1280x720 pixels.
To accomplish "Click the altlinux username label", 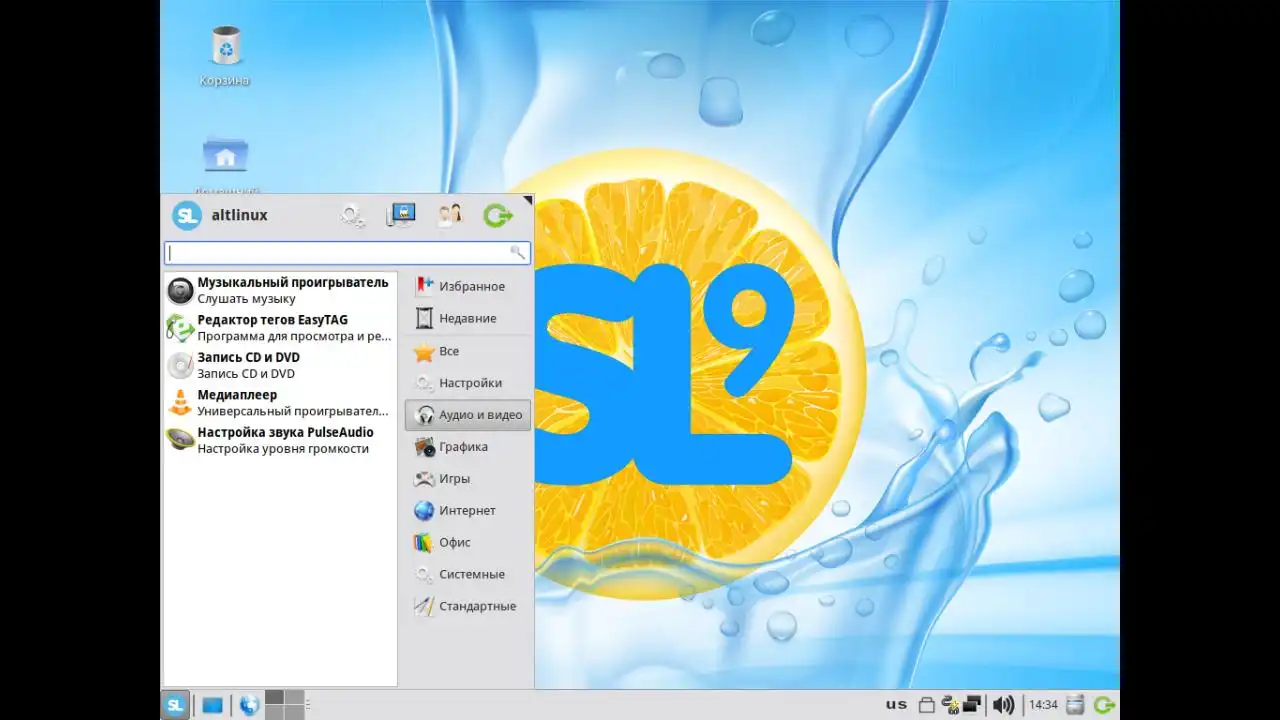I will pyautogui.click(x=239, y=215).
